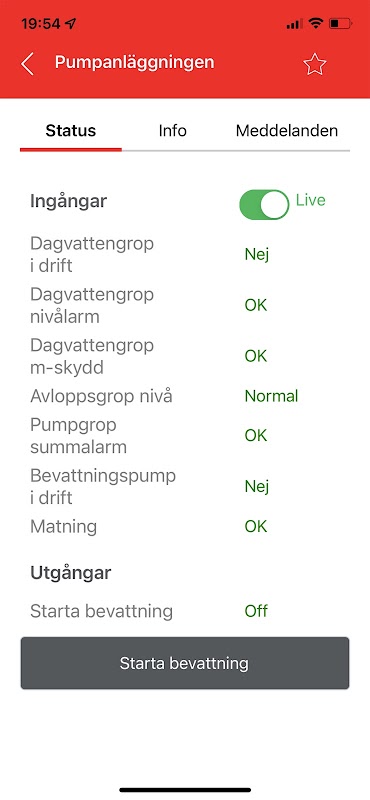Switch to the Info tab
370x800 pixels.
tap(172, 131)
